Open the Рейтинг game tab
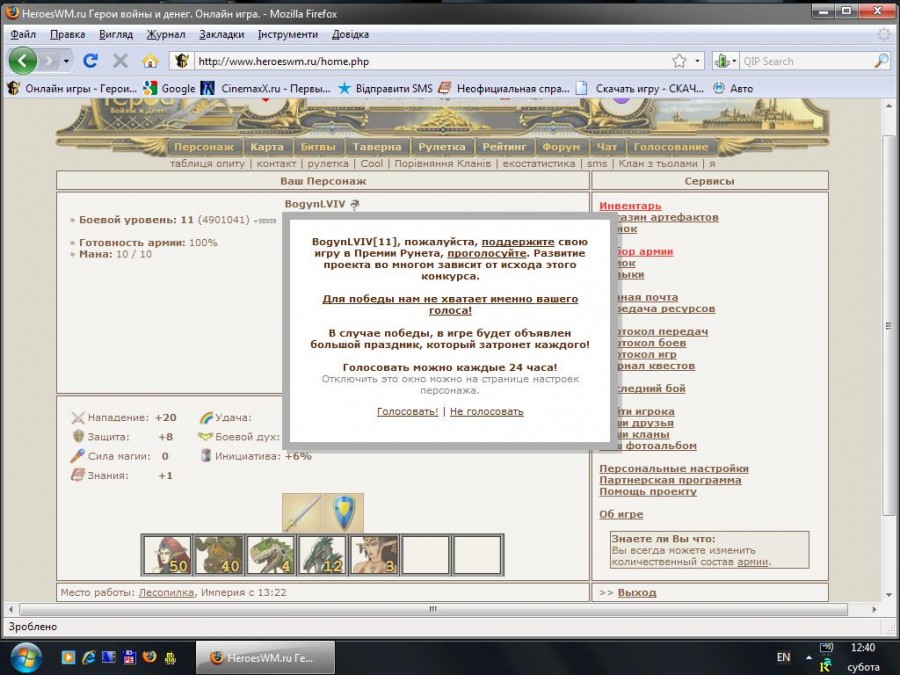The width and height of the screenshot is (900, 675). click(505, 146)
